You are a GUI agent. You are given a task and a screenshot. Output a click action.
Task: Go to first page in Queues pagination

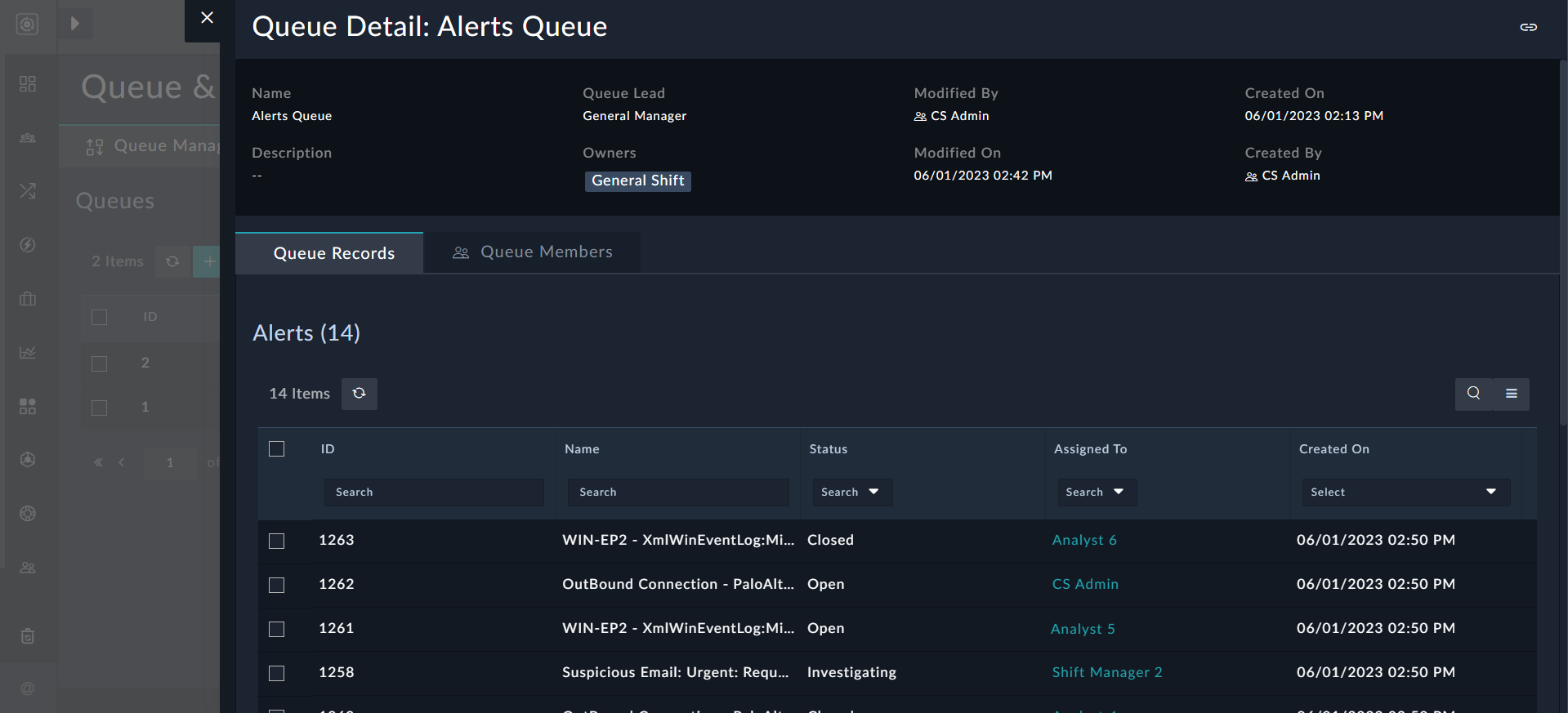pos(98,463)
